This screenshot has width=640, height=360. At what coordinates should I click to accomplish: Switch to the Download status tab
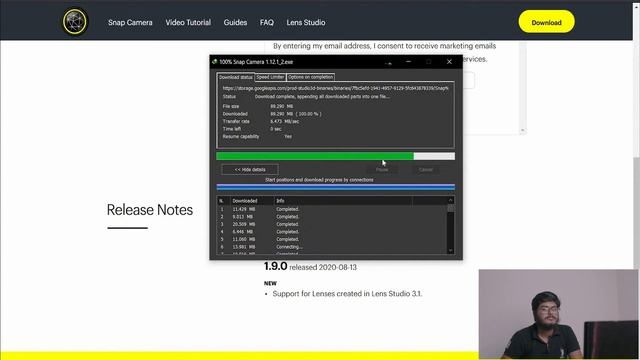click(x=236, y=77)
